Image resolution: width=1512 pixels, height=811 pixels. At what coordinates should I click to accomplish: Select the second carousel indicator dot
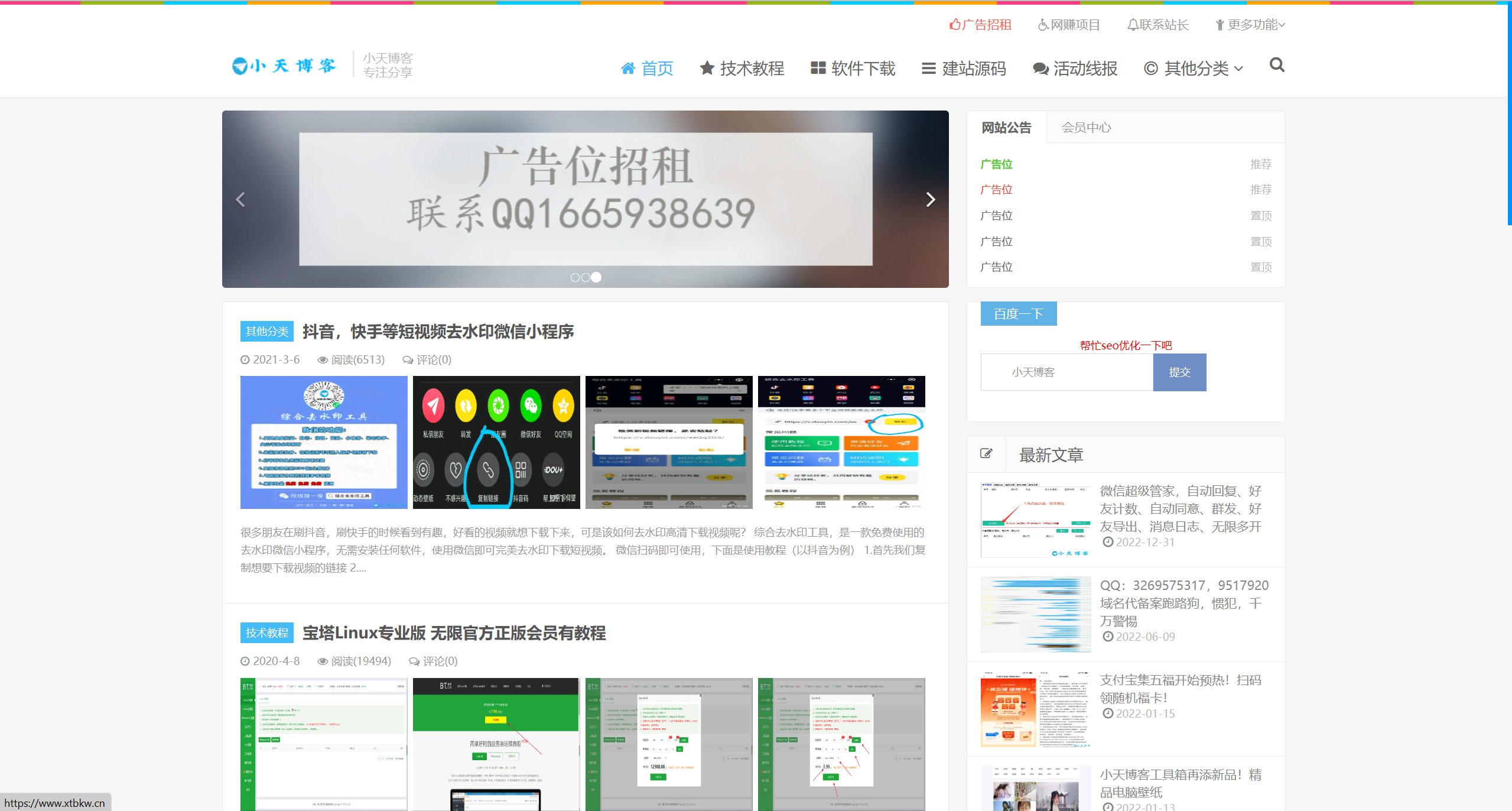click(586, 277)
